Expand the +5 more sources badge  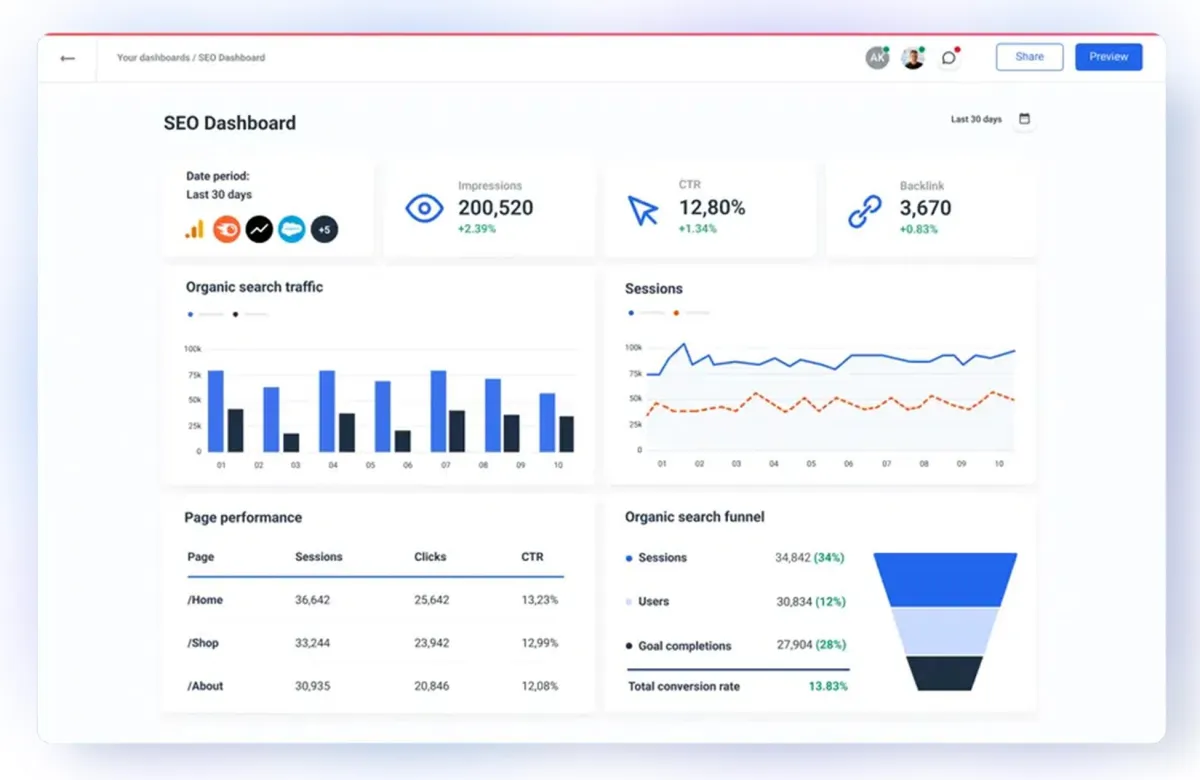click(324, 229)
